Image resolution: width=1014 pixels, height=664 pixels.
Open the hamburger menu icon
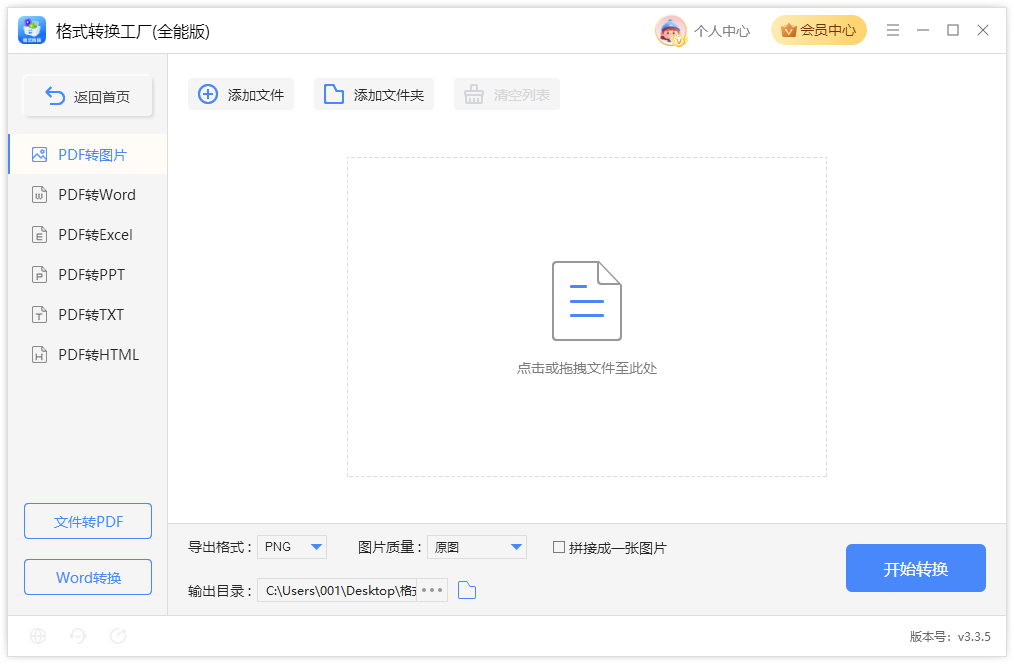[893, 30]
